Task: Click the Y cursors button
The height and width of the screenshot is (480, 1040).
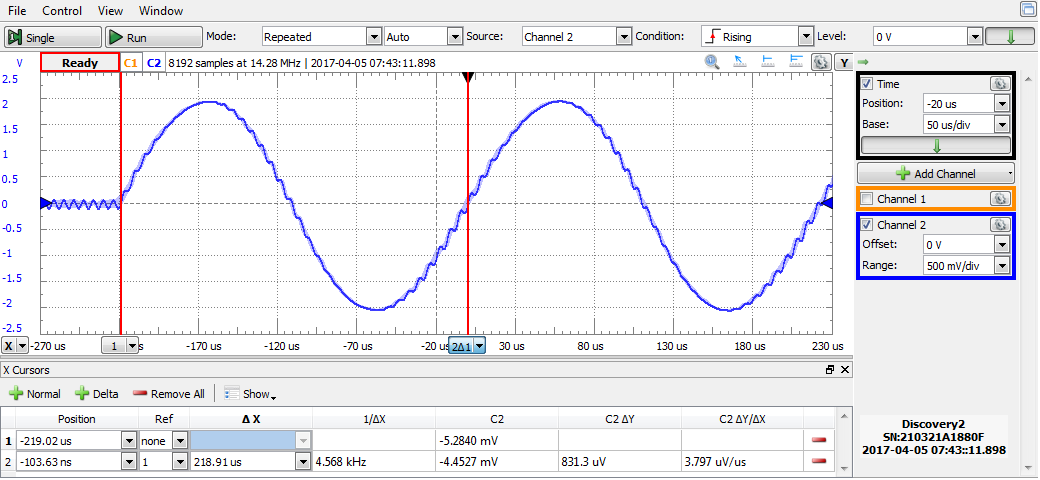Action: tap(843, 63)
